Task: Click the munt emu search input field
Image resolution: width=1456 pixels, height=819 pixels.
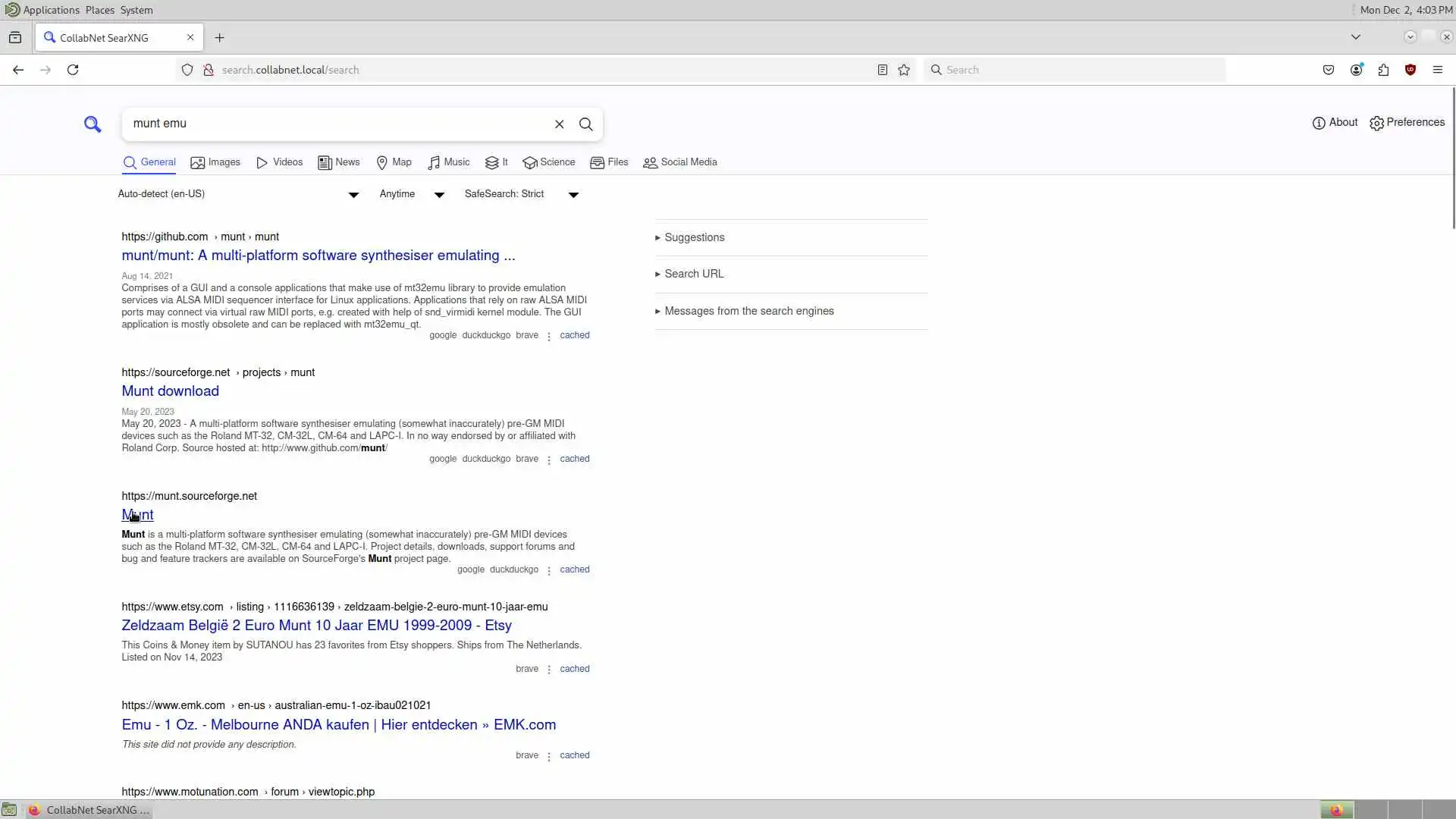Action: (x=337, y=124)
